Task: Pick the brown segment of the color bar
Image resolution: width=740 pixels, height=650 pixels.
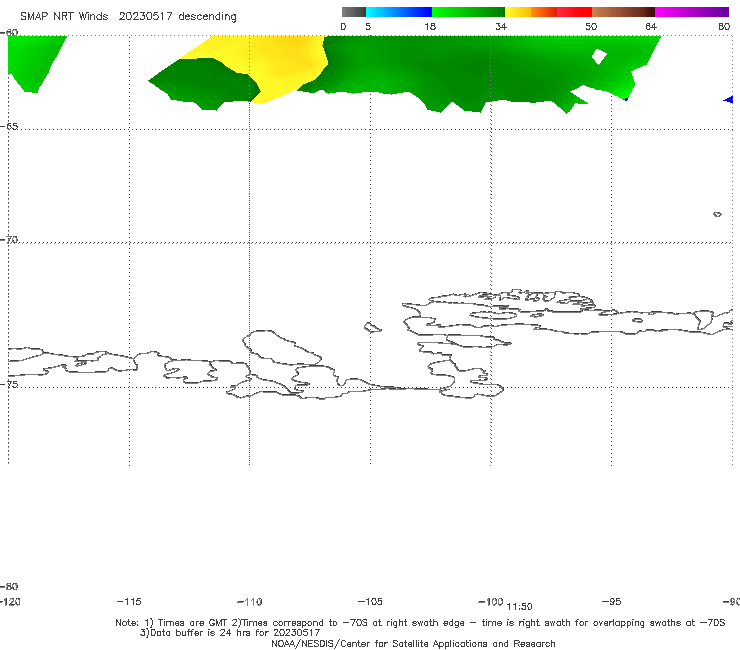Action: click(x=623, y=12)
